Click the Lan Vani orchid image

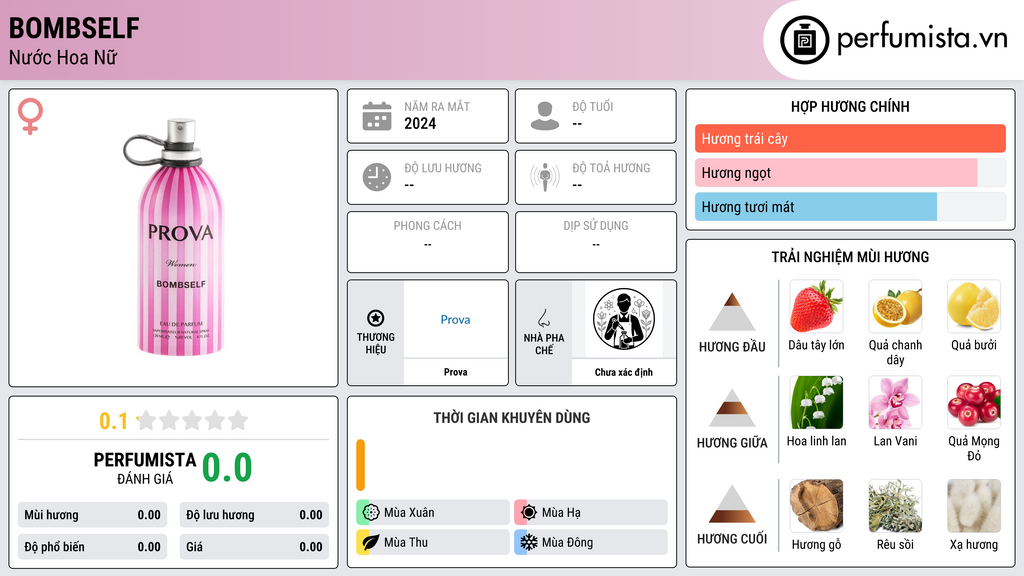pyautogui.click(x=895, y=402)
